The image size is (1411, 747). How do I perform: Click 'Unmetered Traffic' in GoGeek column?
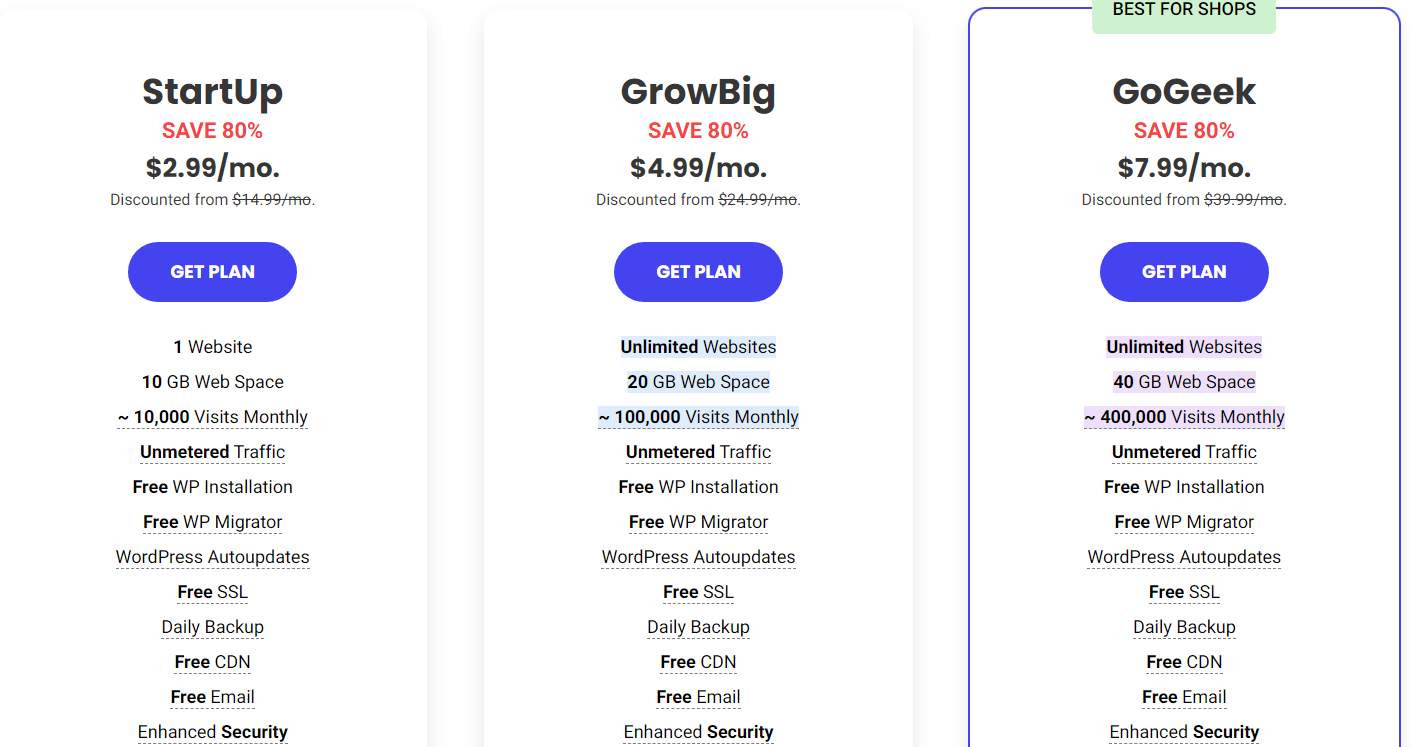click(x=1184, y=452)
